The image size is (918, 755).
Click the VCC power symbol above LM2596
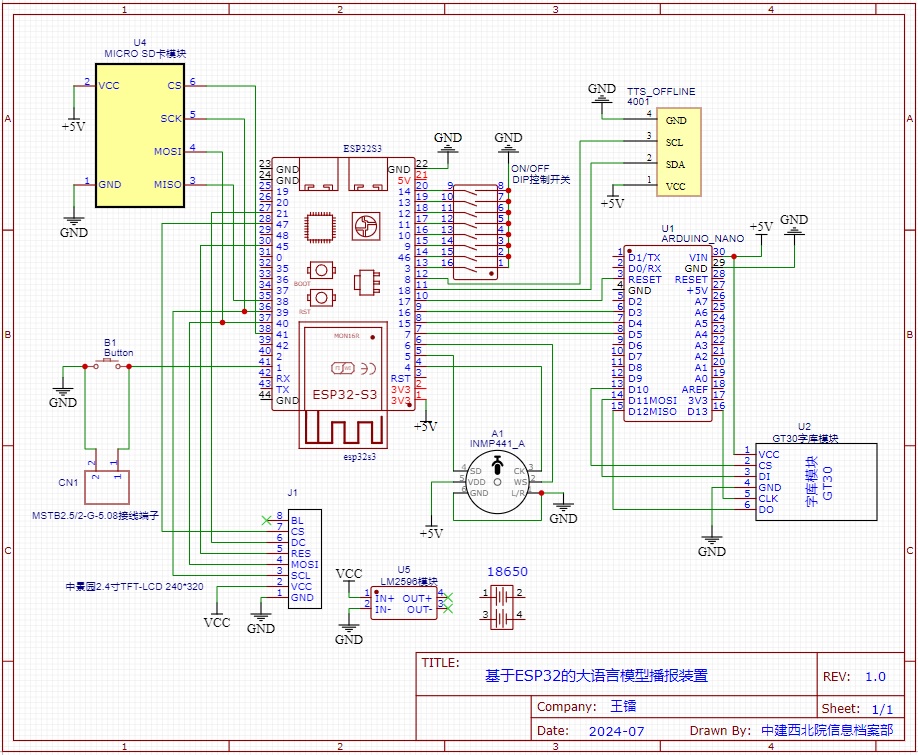[349, 574]
